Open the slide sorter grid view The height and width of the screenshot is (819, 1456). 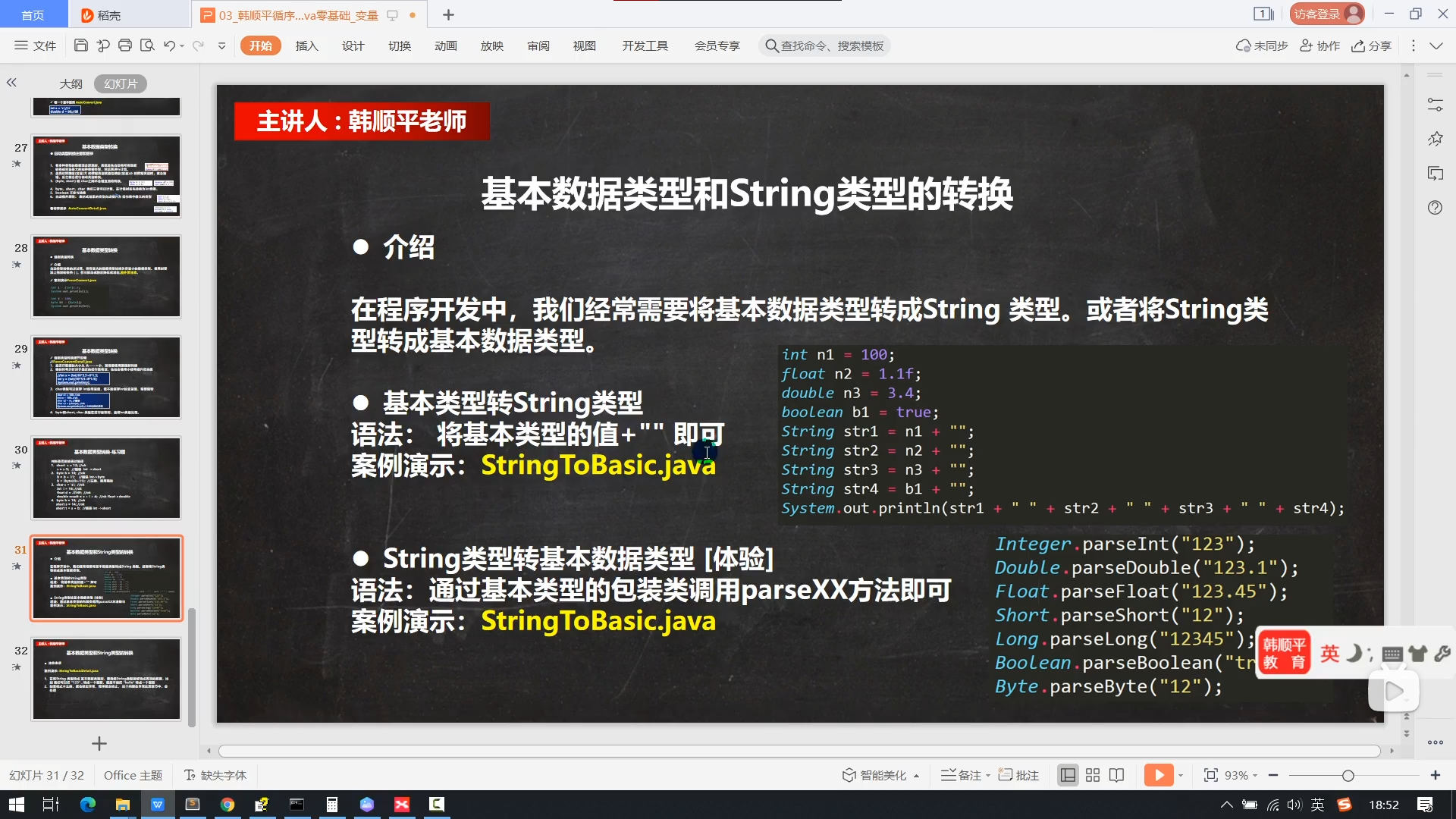1092,775
